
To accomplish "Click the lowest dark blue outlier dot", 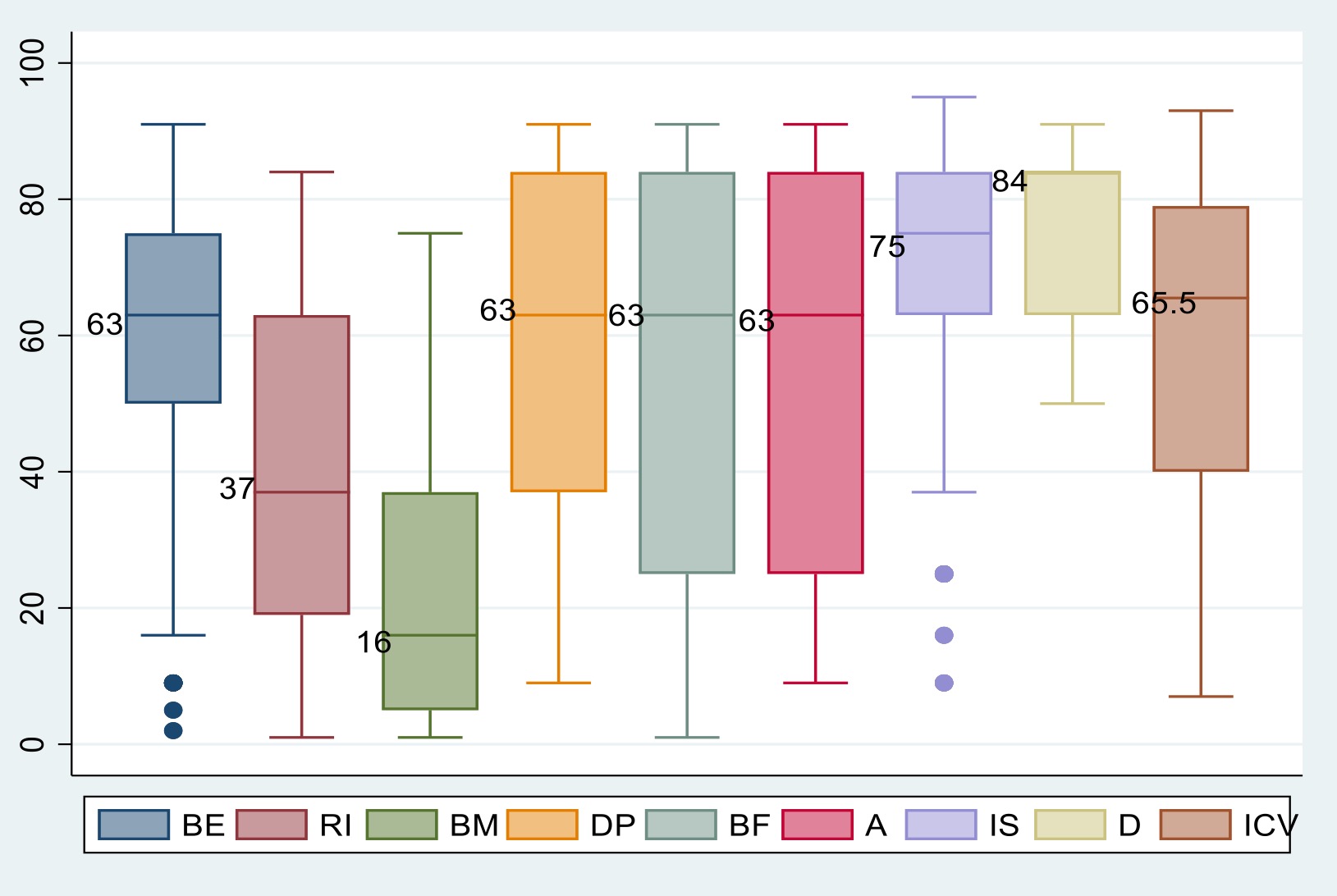I will pos(173,730).
